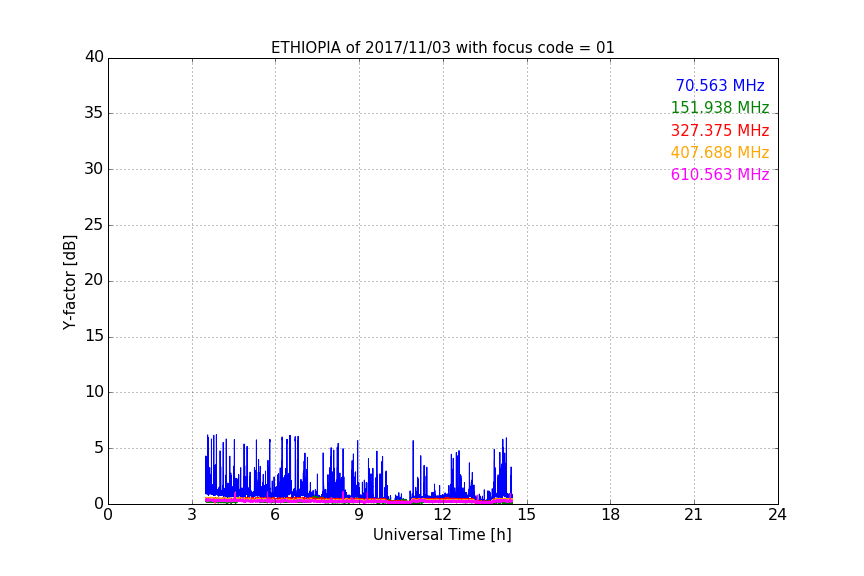Select the 610.563 MHz legend label
The width and height of the screenshot is (864, 576).
tap(720, 174)
